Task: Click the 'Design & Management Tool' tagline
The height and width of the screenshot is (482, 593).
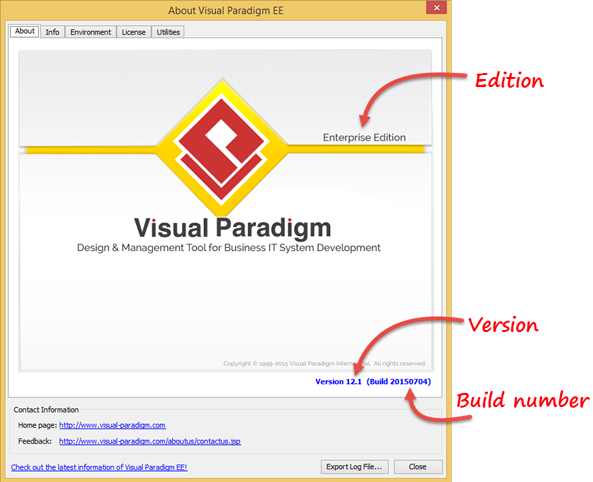Action: (x=229, y=248)
